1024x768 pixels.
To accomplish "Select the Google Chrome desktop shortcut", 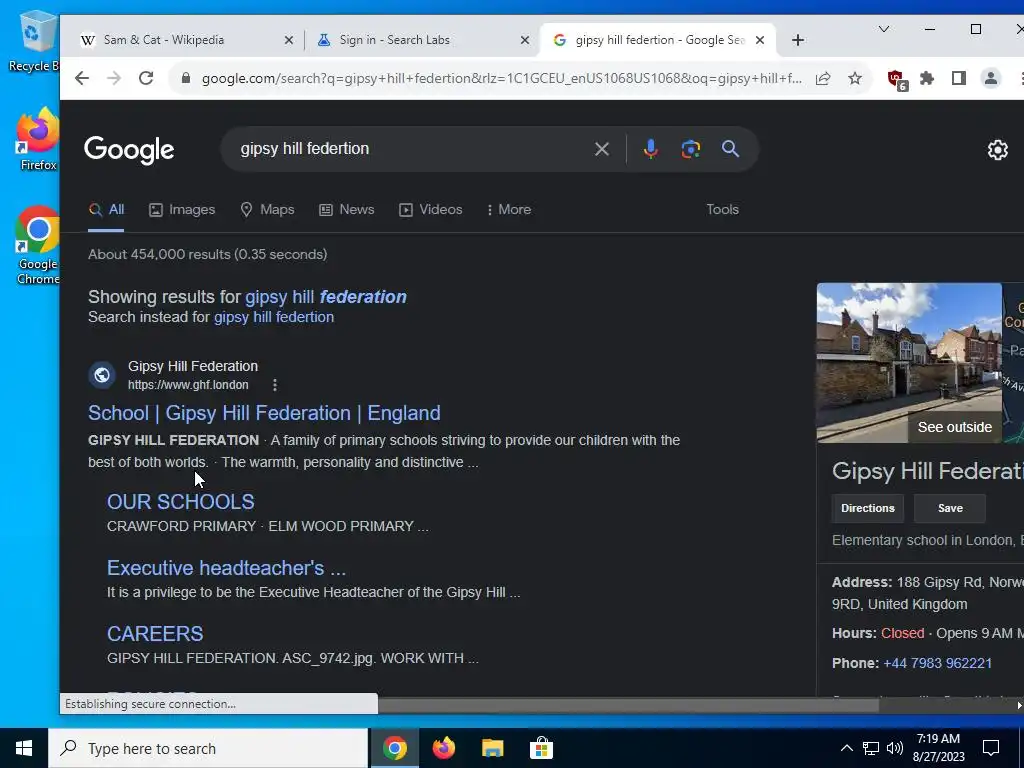I will coord(38,246).
